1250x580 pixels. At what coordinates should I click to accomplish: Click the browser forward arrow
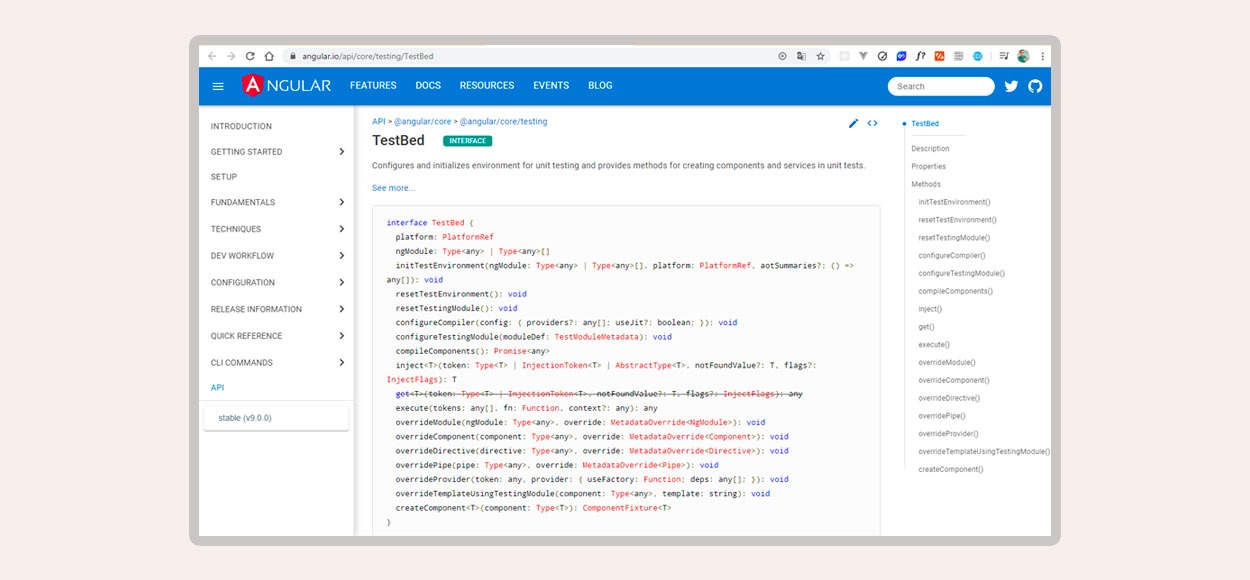231,56
